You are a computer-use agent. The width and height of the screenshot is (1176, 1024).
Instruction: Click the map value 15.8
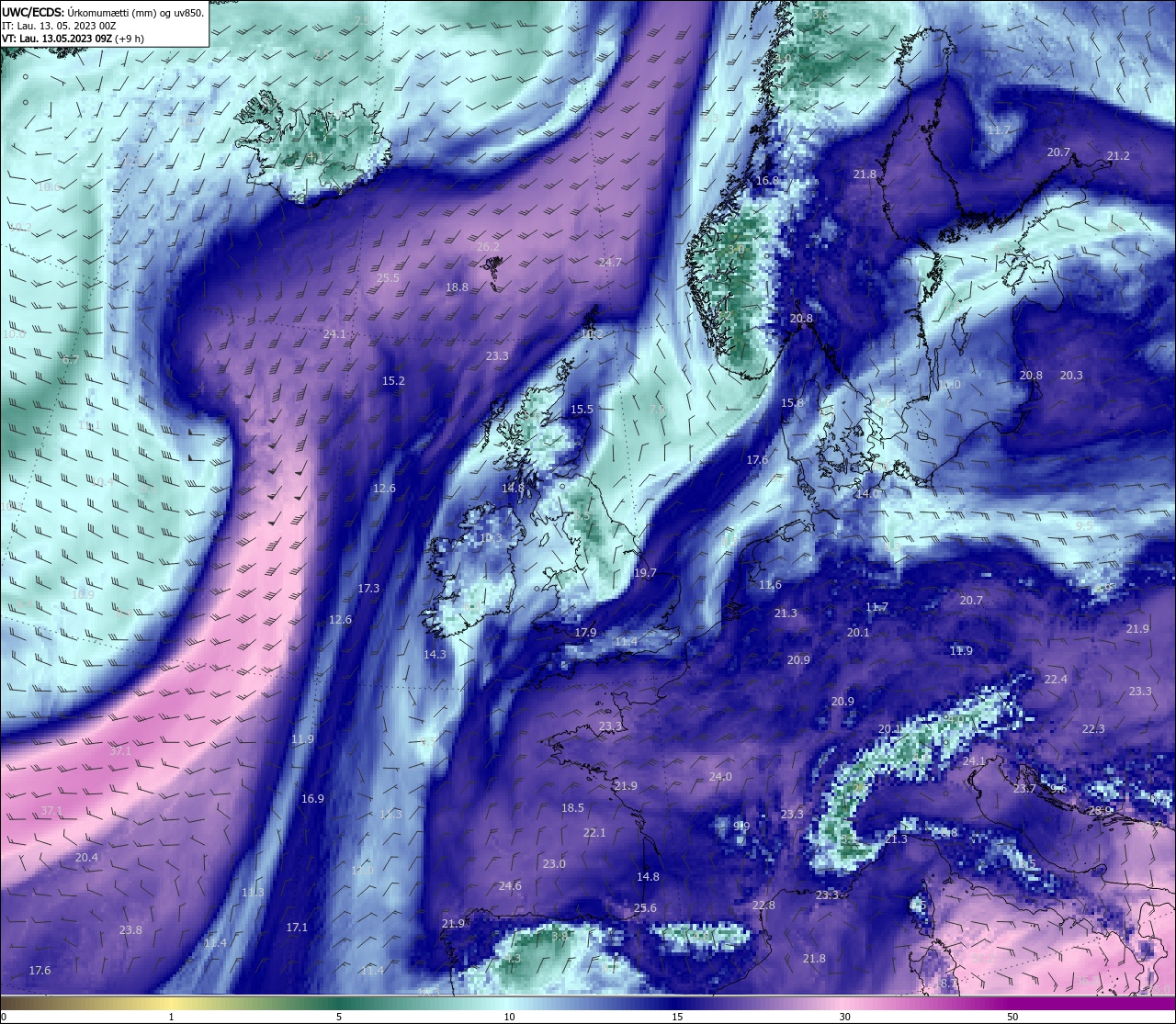[x=792, y=403]
